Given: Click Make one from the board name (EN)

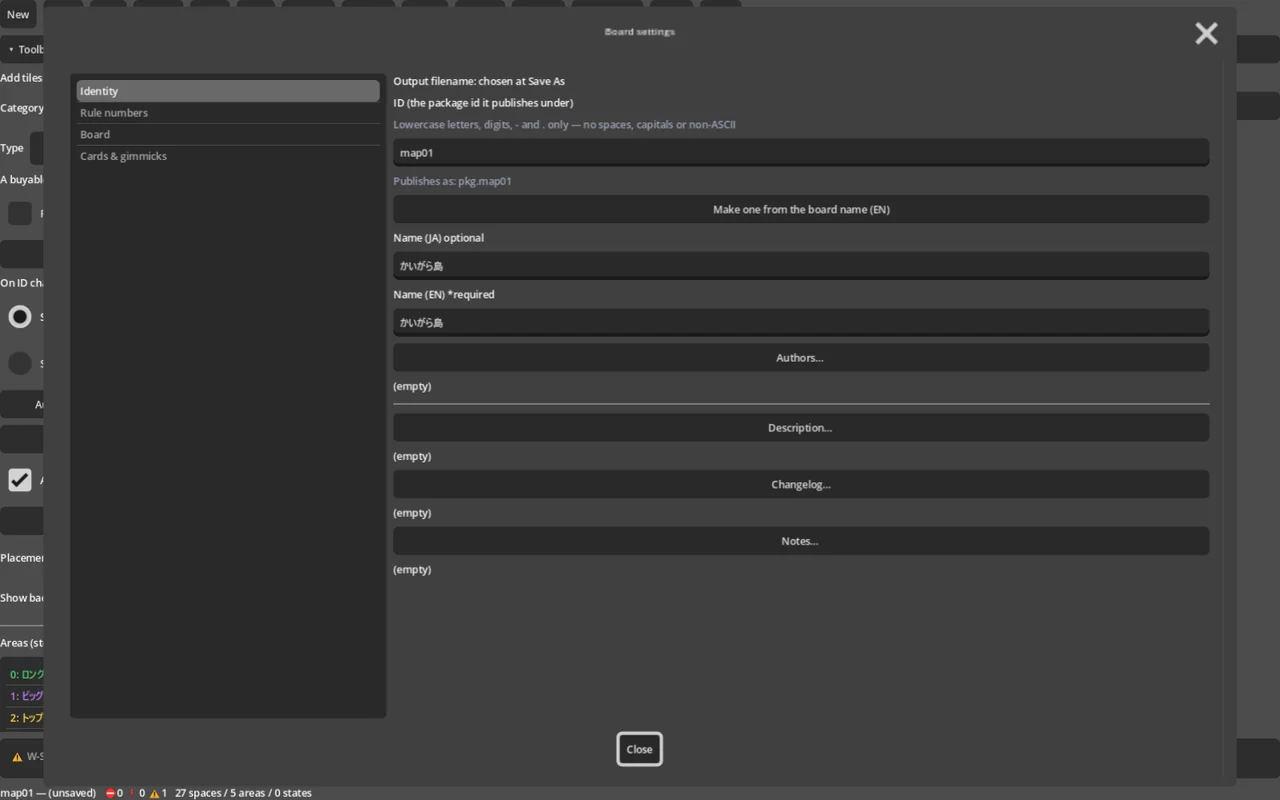Looking at the screenshot, I should (x=801, y=209).
